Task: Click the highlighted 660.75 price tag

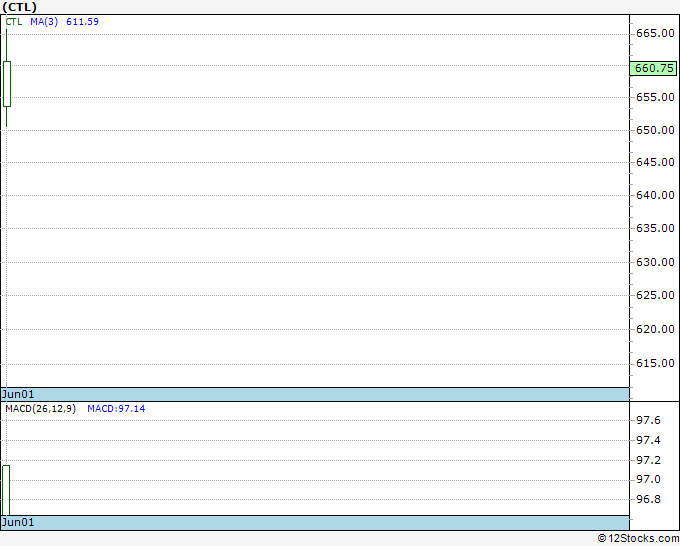Action: [654, 69]
